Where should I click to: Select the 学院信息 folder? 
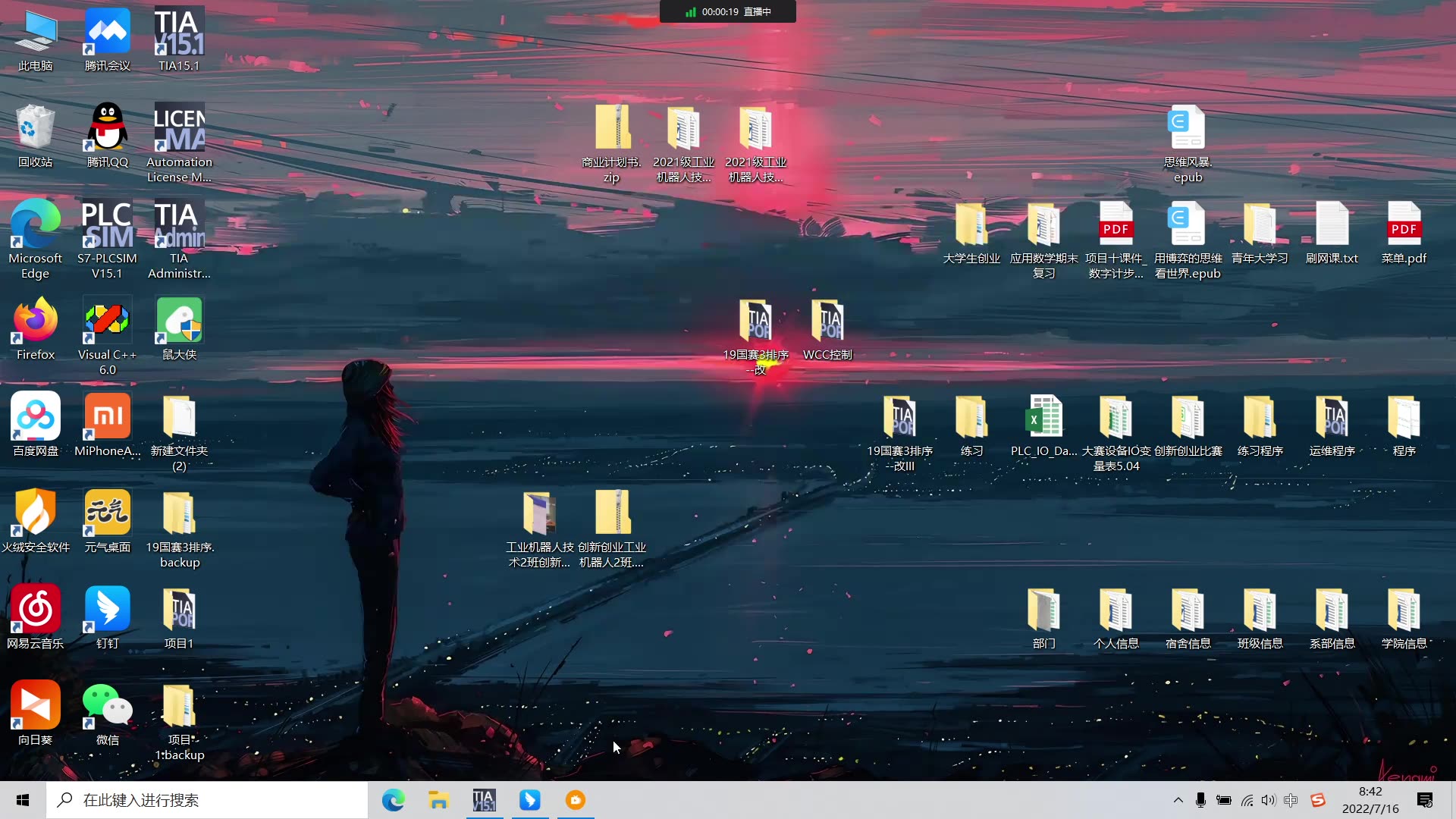(x=1404, y=617)
